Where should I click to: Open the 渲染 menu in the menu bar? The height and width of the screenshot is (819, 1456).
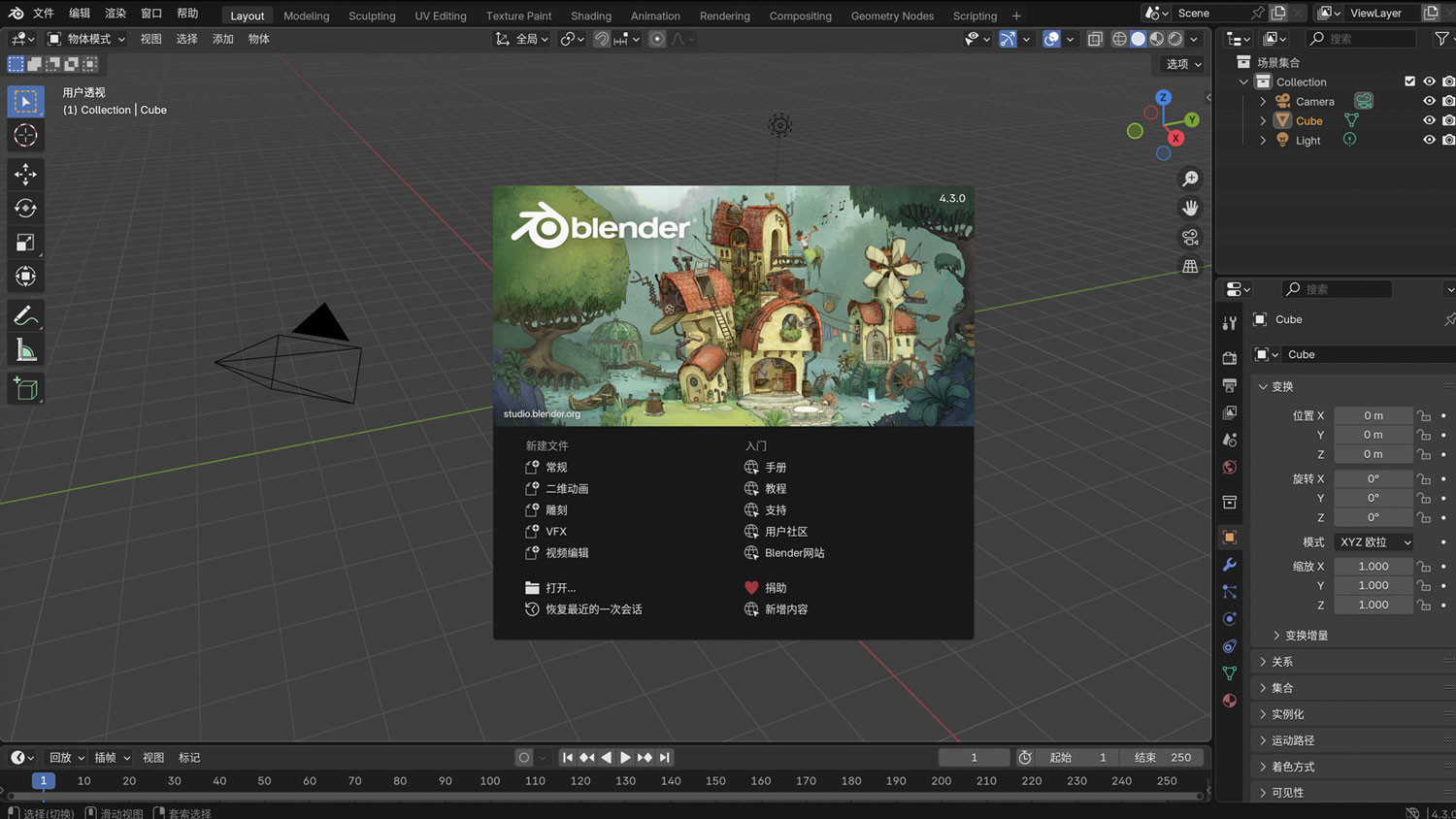coord(115,14)
